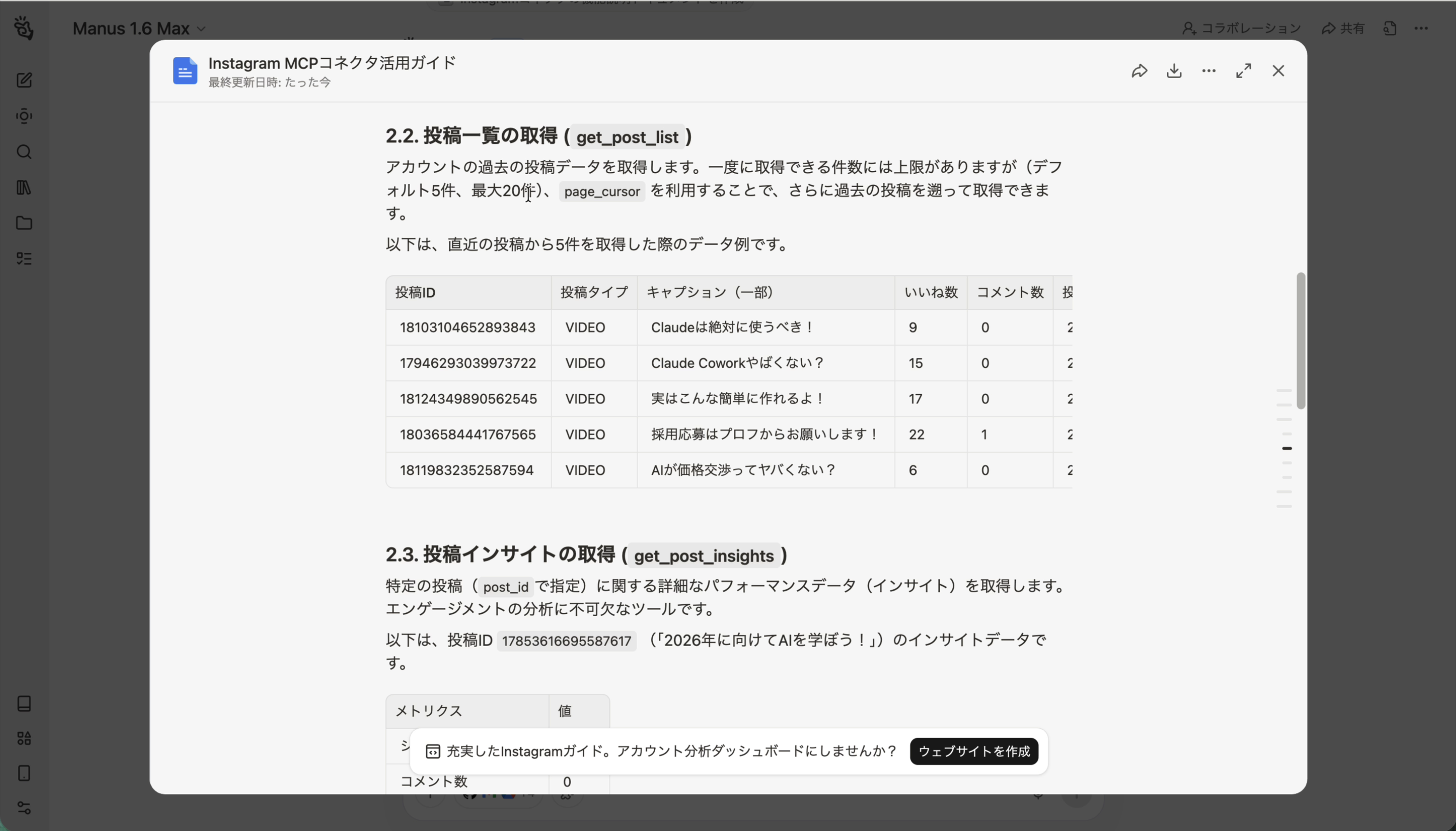Open the 共有 sharing option
Screen dimensions: 1456x831
click(x=1344, y=28)
